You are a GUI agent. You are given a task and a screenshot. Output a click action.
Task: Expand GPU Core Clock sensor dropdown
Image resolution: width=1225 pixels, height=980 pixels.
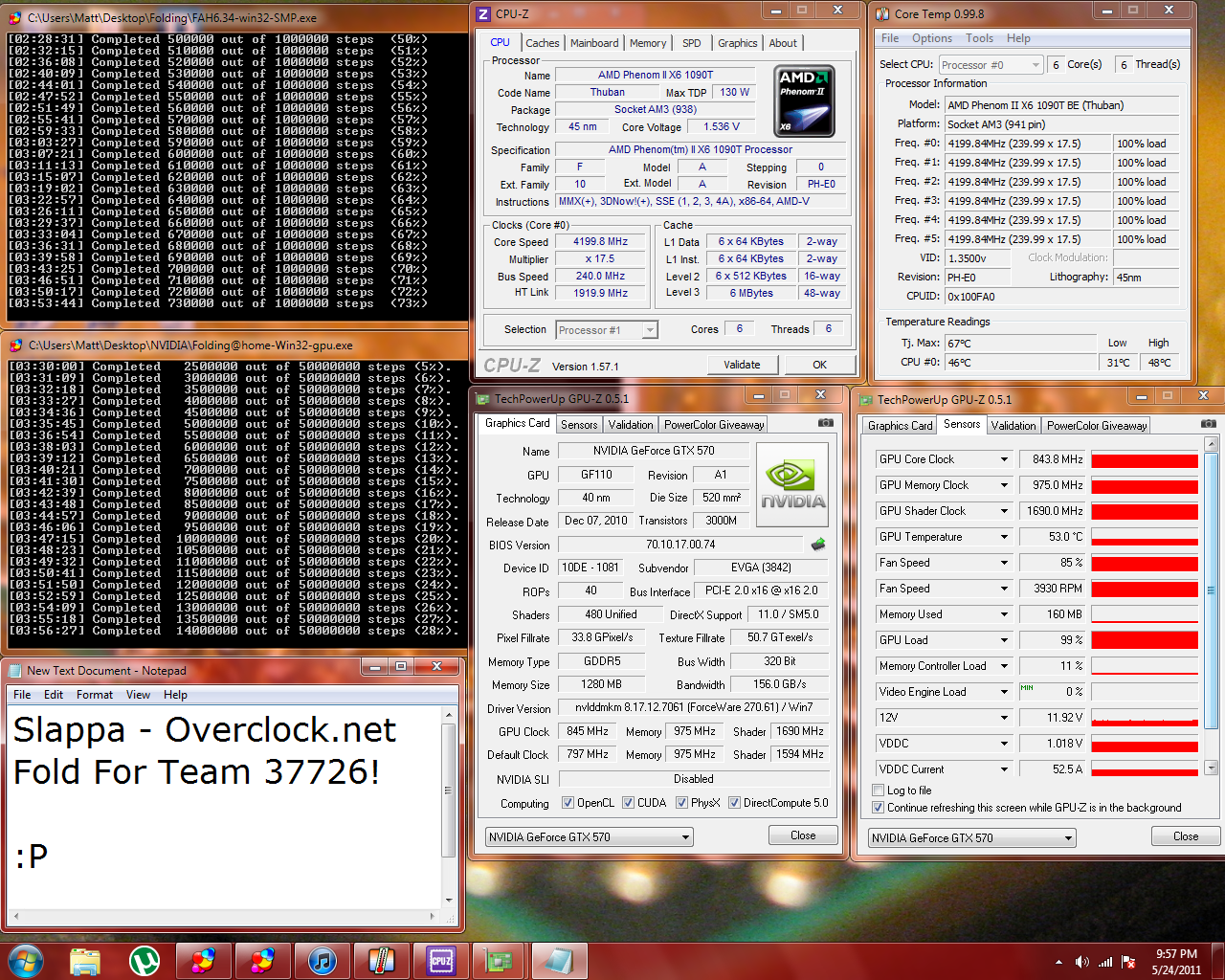(1004, 459)
